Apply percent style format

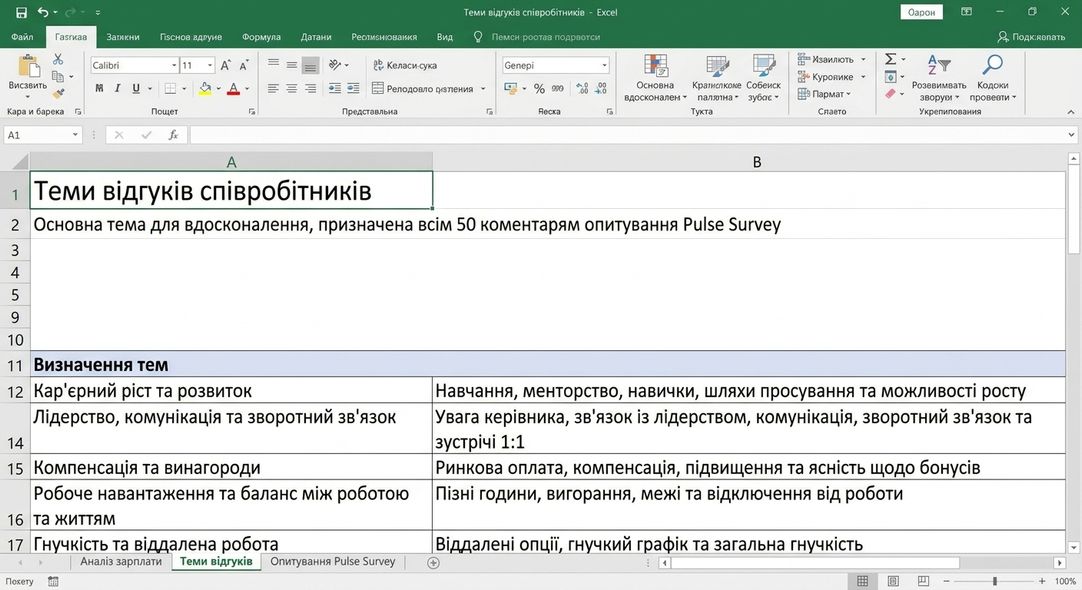(x=539, y=88)
